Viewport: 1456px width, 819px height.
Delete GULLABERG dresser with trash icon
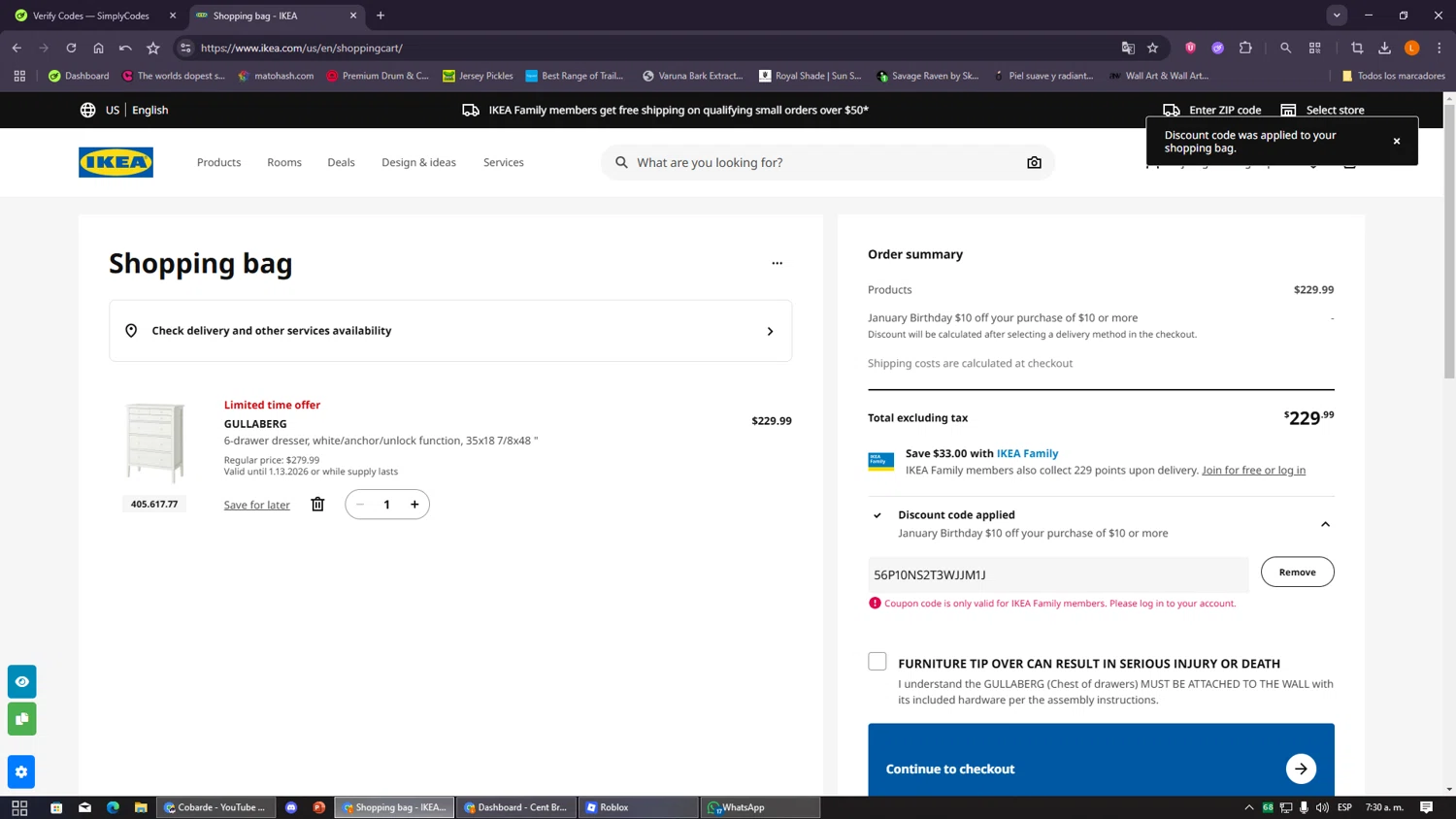click(x=317, y=504)
